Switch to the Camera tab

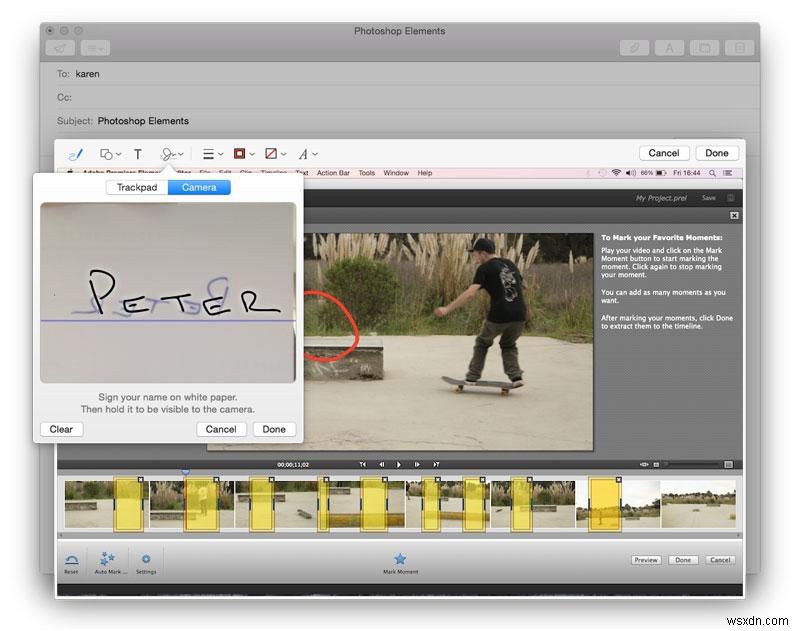click(x=197, y=187)
